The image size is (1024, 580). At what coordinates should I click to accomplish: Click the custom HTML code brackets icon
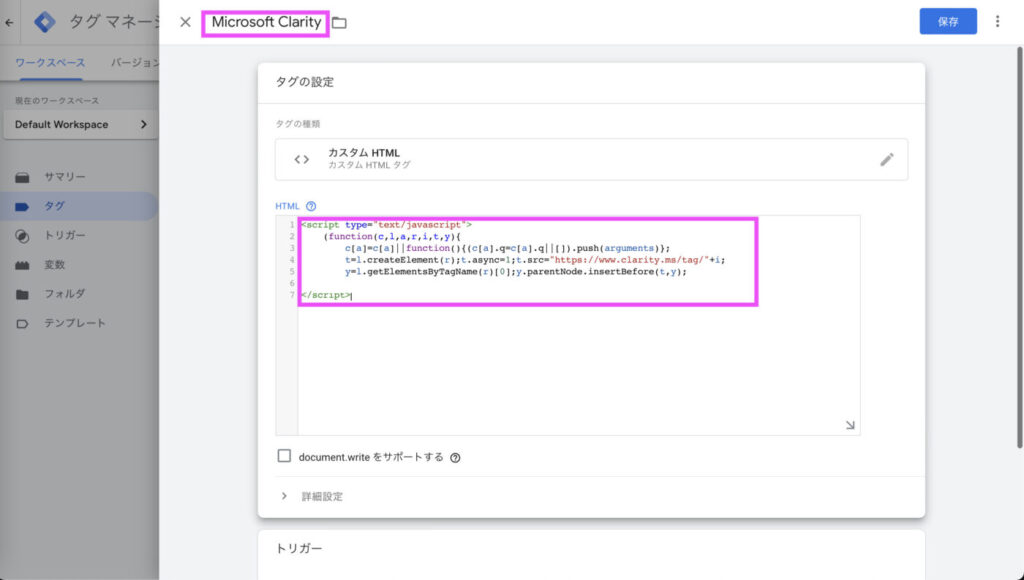(x=301, y=159)
